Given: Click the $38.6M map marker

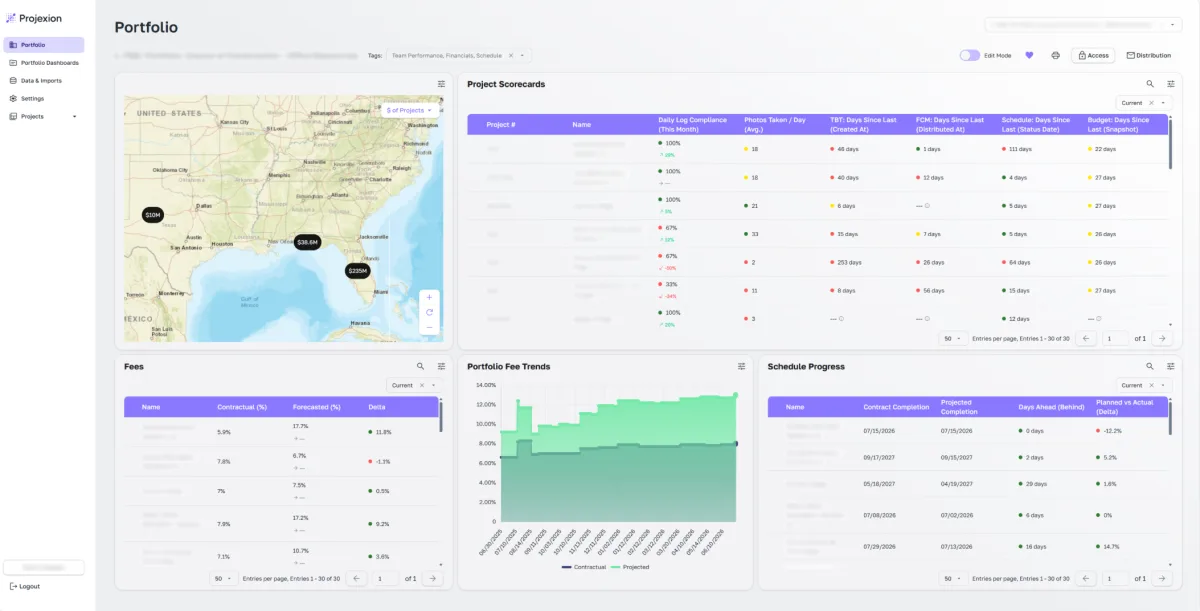Looking at the screenshot, I should coord(307,242).
